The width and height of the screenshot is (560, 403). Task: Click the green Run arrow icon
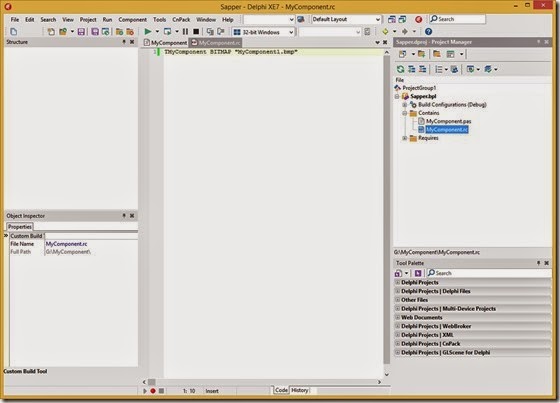tap(148, 32)
